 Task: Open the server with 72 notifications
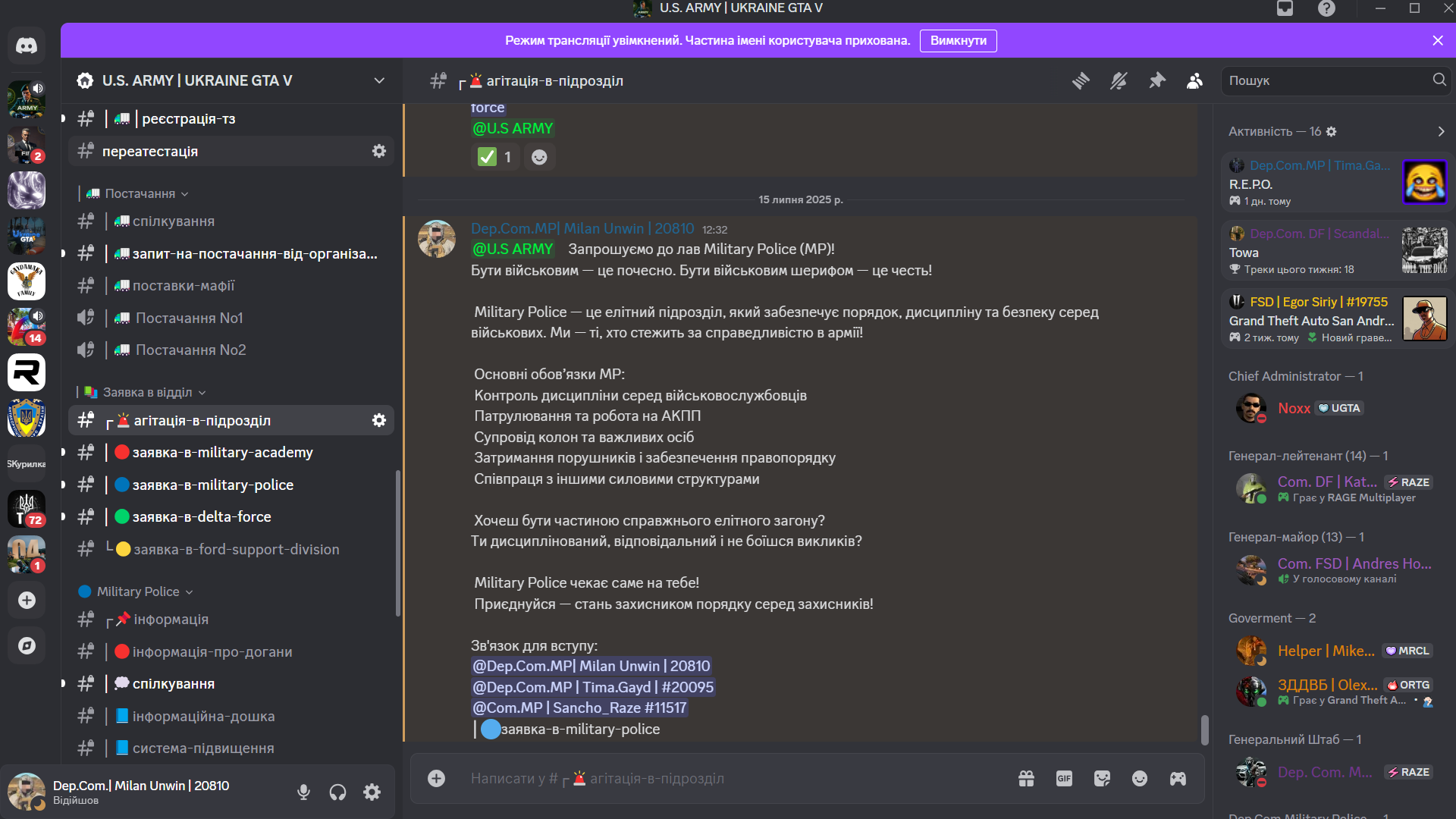click(x=27, y=509)
